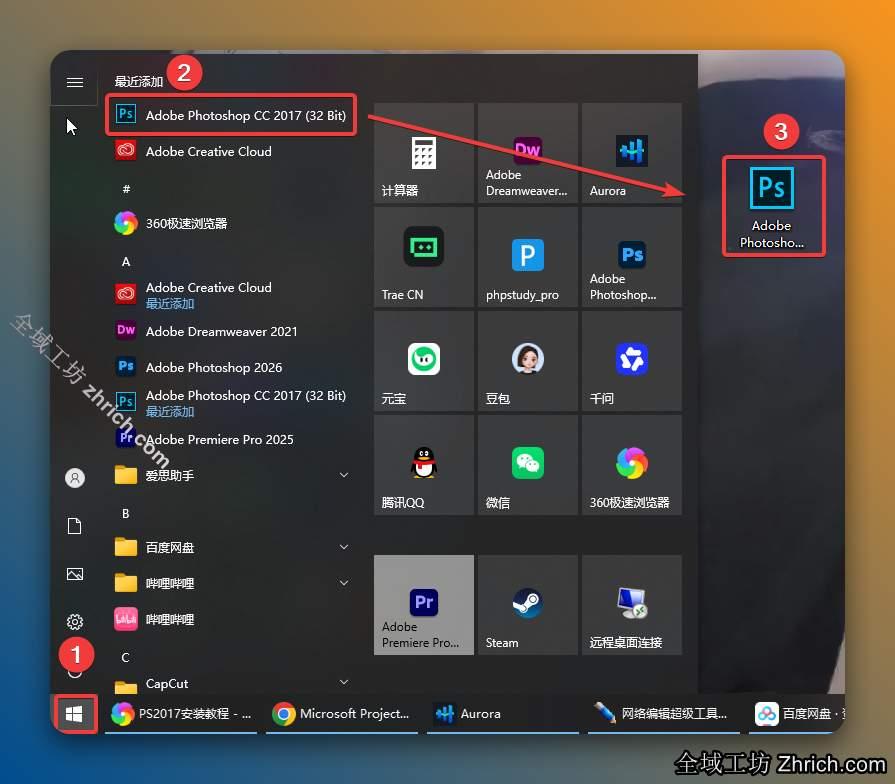Open the 微信 WeChat tile
Viewport: 895px width, 784px height.
tap(527, 465)
